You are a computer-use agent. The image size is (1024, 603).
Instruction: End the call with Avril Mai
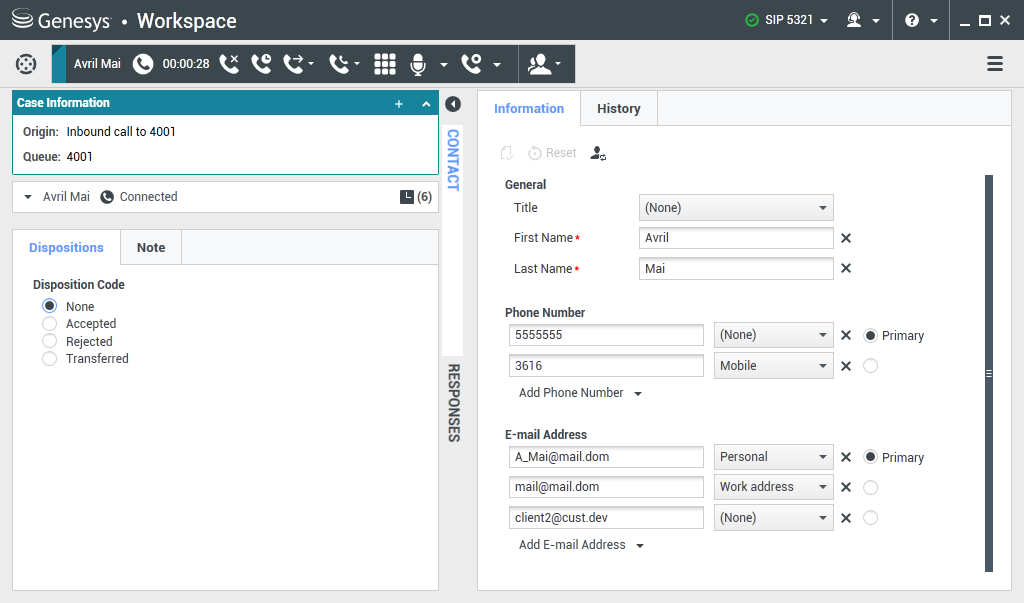click(x=230, y=63)
